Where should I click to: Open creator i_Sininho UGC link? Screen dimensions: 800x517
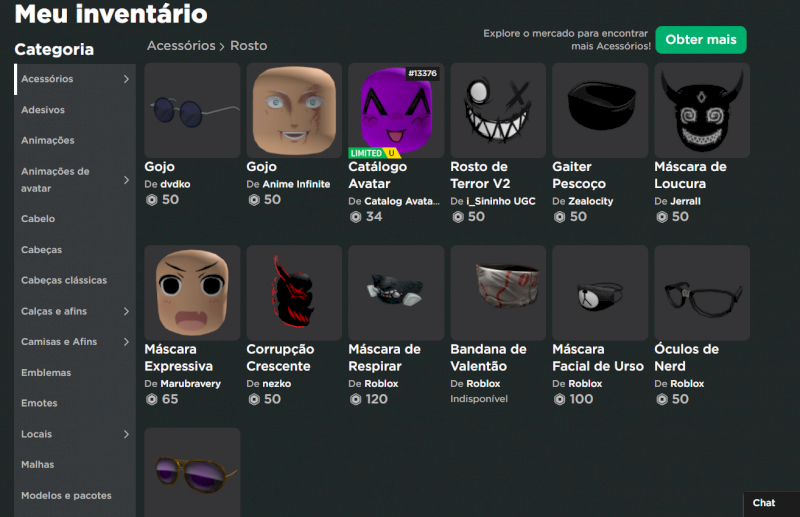click(501, 201)
